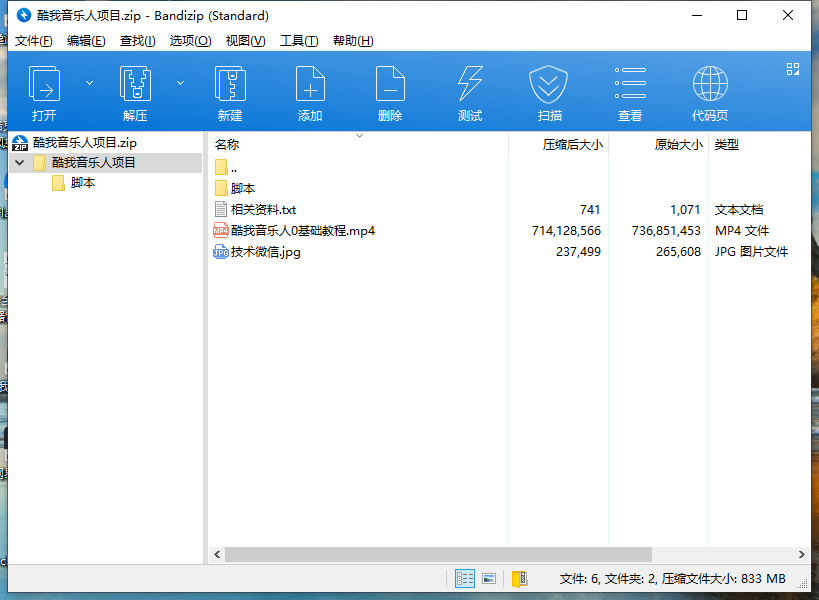Click the ZIP archive icon in the tree

click(20, 143)
